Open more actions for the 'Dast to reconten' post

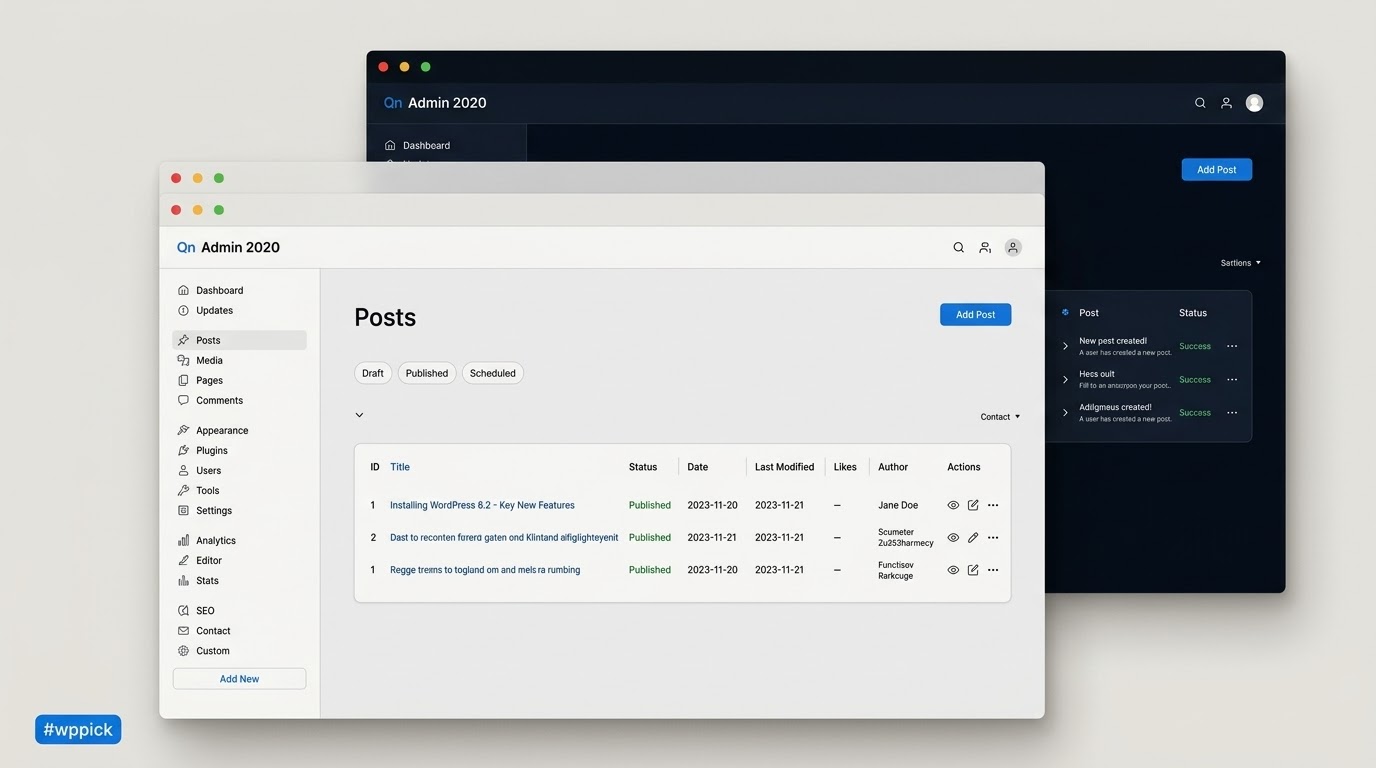993,537
